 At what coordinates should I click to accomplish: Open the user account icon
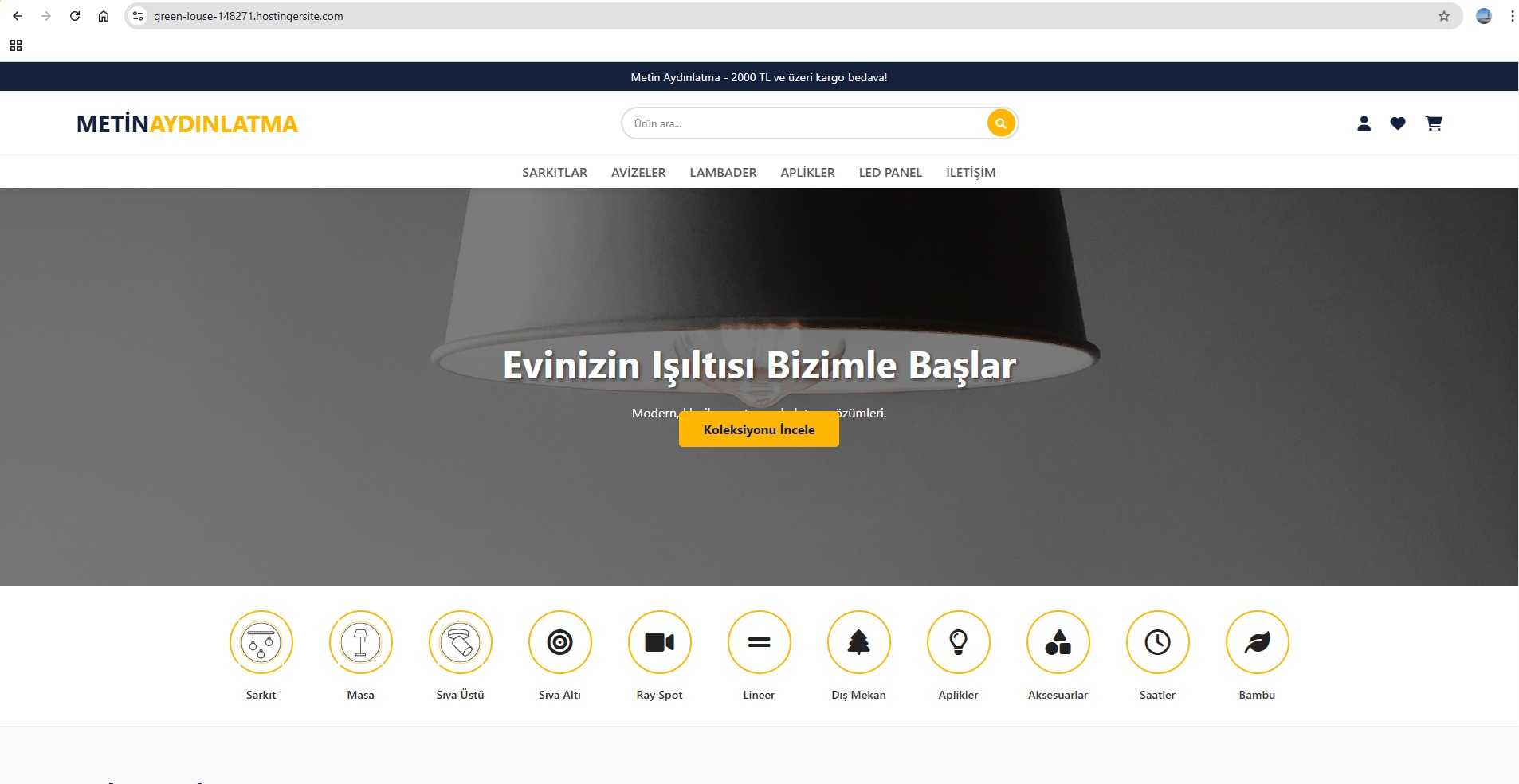pyautogui.click(x=1364, y=123)
